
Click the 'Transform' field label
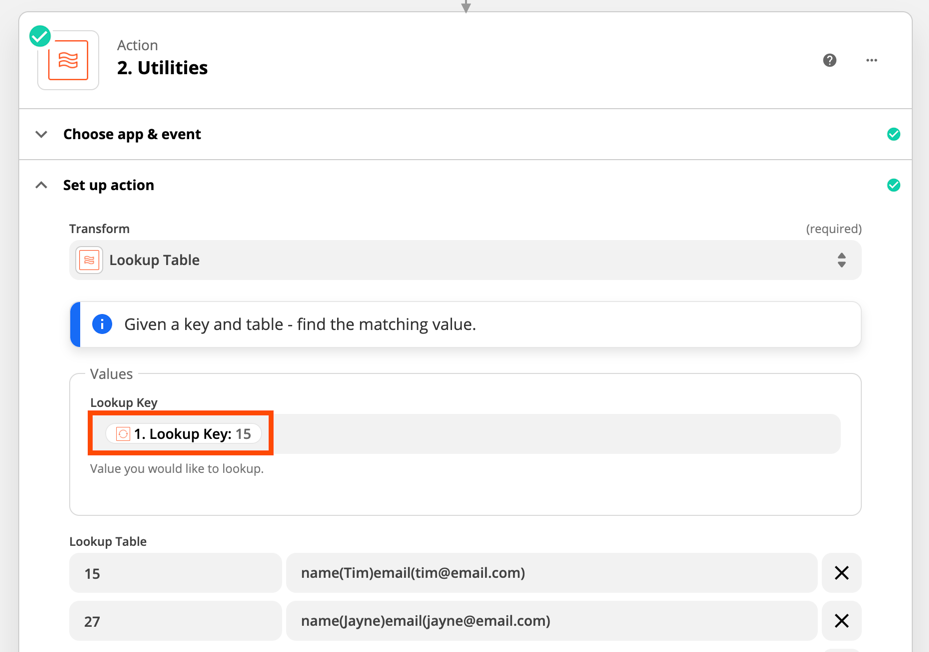99,229
